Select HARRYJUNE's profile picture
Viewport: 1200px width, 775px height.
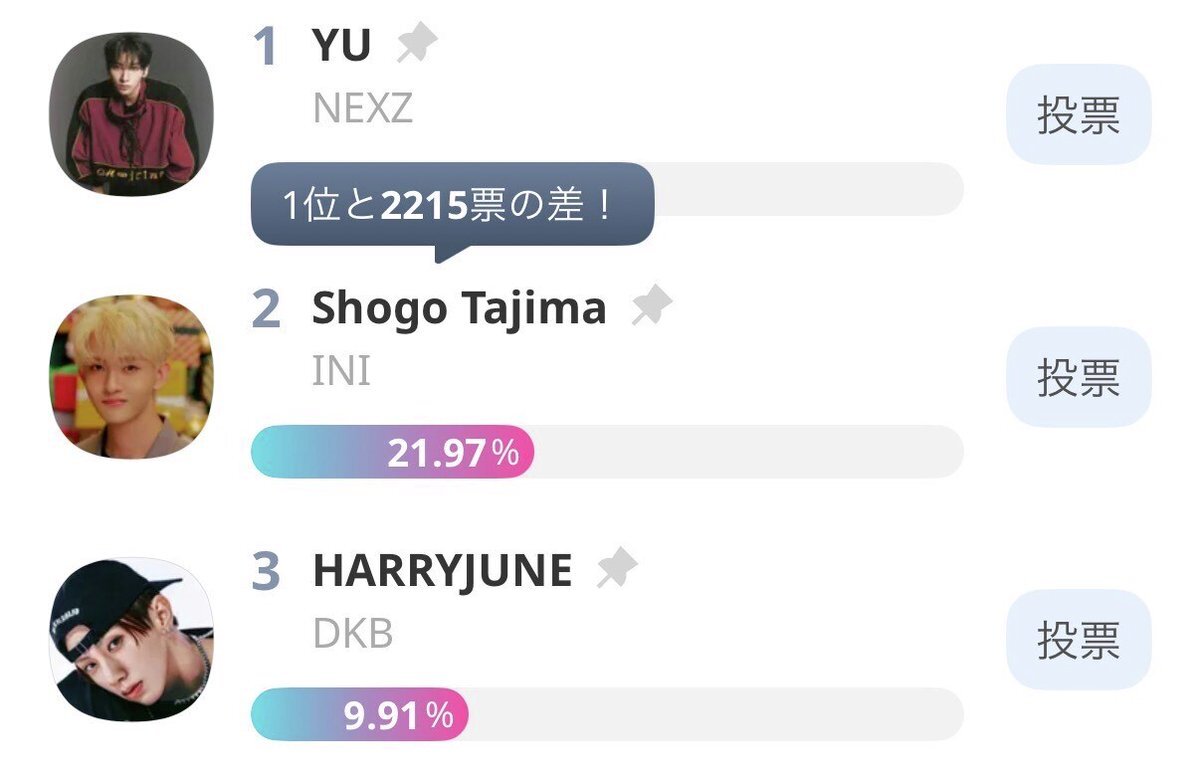pyautogui.click(x=131, y=640)
